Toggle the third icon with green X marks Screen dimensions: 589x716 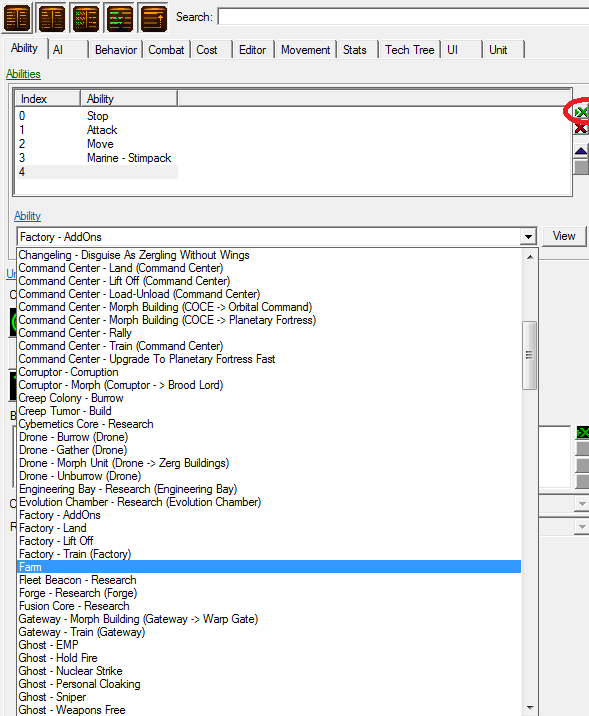pos(86,17)
